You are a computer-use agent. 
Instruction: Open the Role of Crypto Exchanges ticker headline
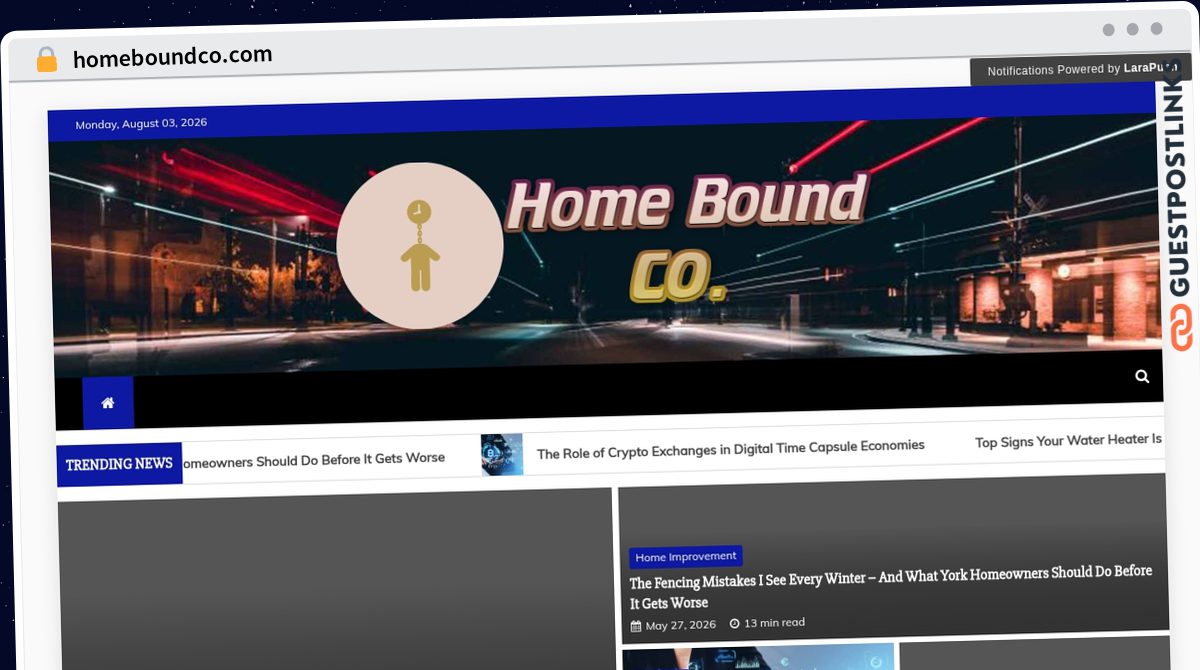point(731,449)
